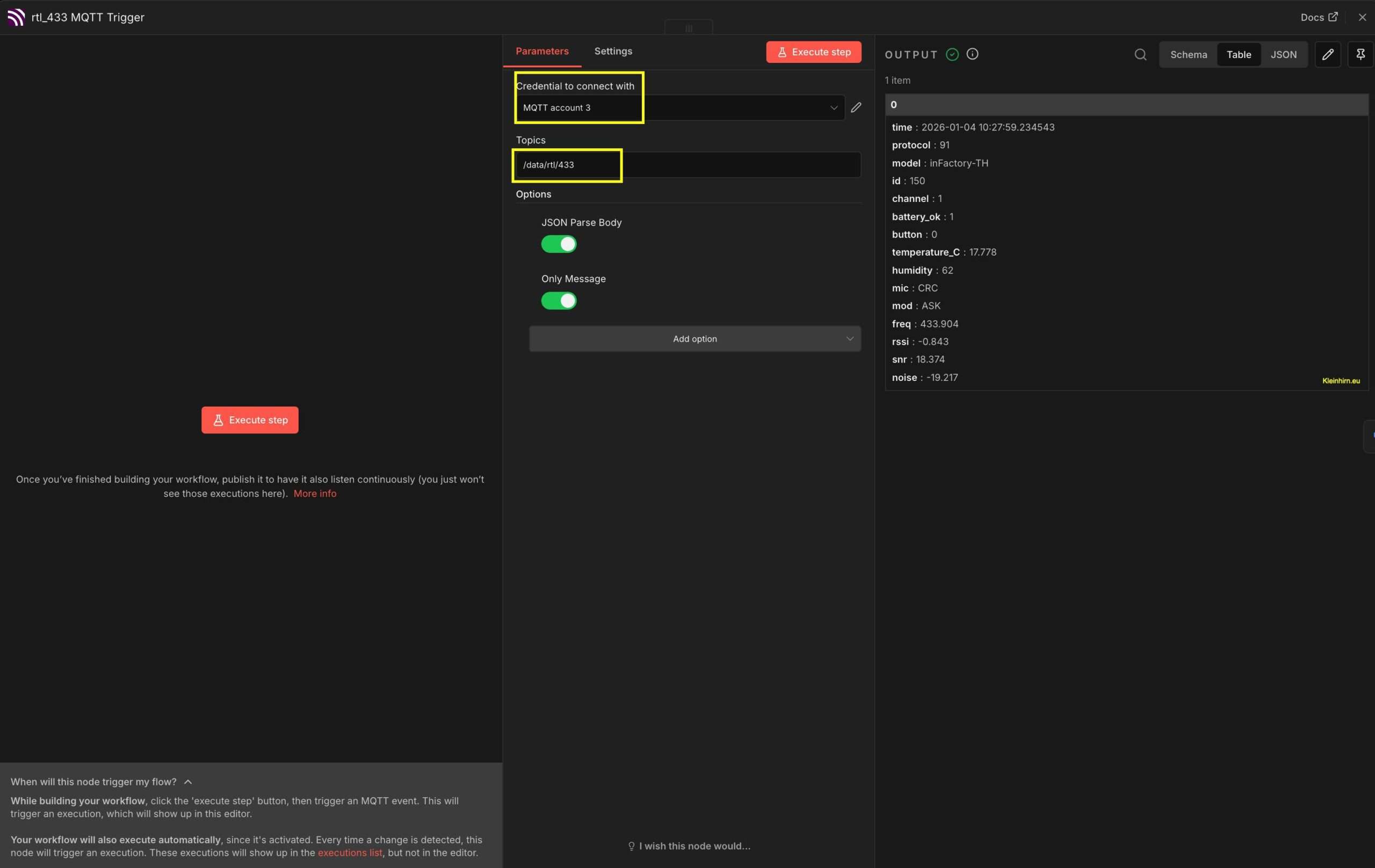This screenshot has height=868, width=1375.
Task: Click the drag handle at the panel top
Action: coord(689,28)
